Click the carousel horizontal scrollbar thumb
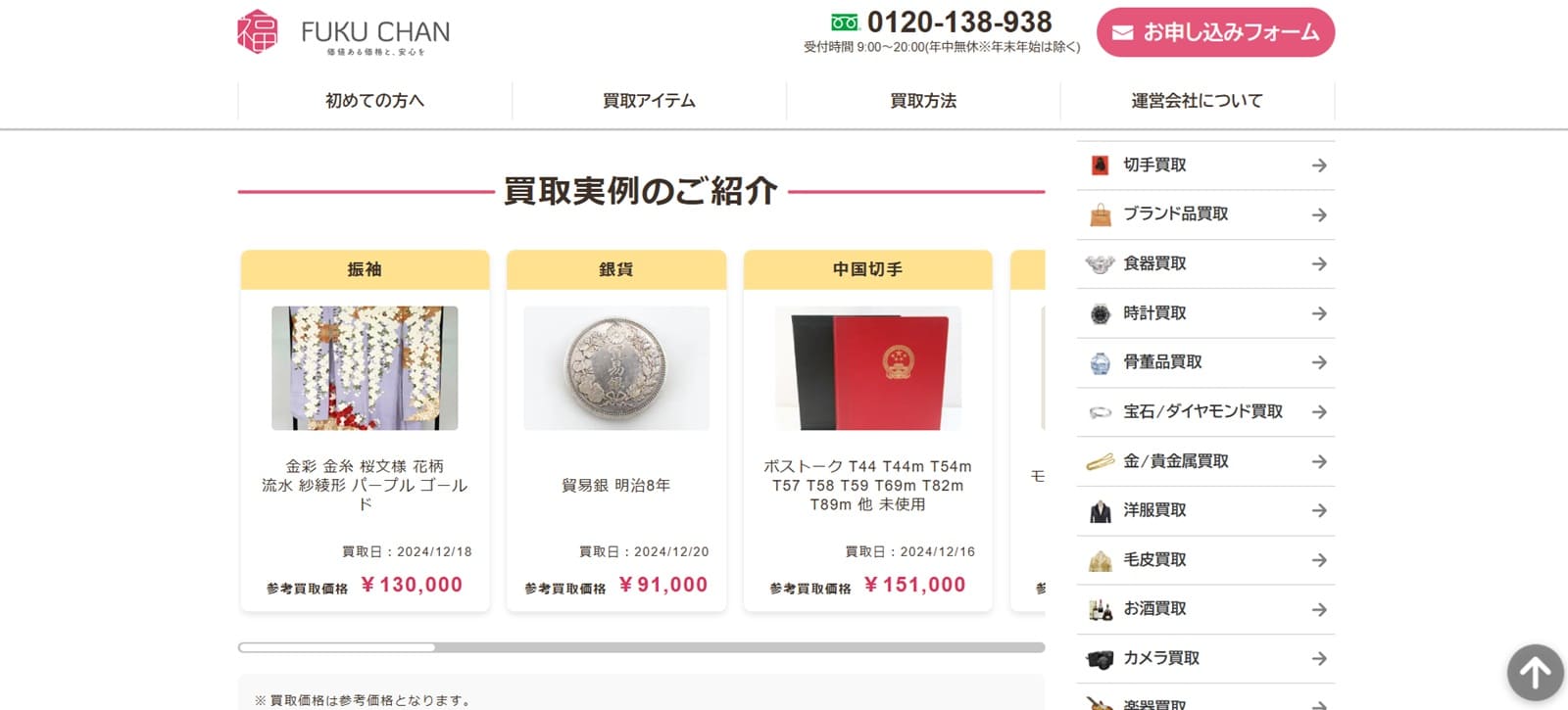The height and width of the screenshot is (710, 1568). tap(337, 647)
